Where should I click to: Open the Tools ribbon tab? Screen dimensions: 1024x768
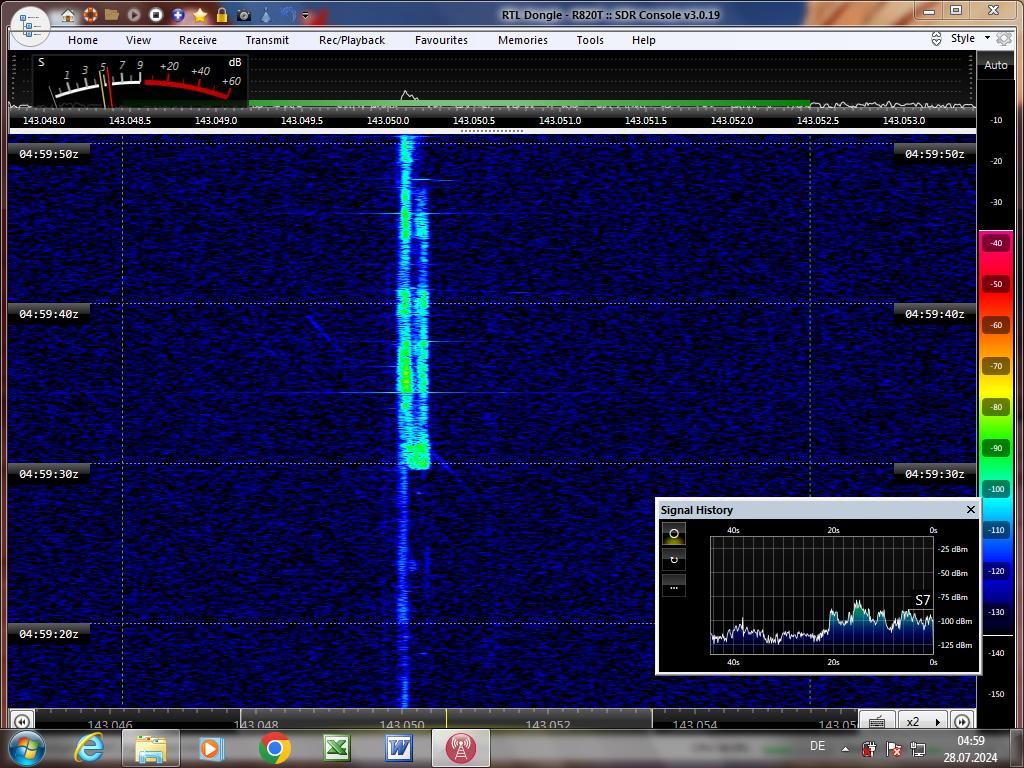(590, 40)
